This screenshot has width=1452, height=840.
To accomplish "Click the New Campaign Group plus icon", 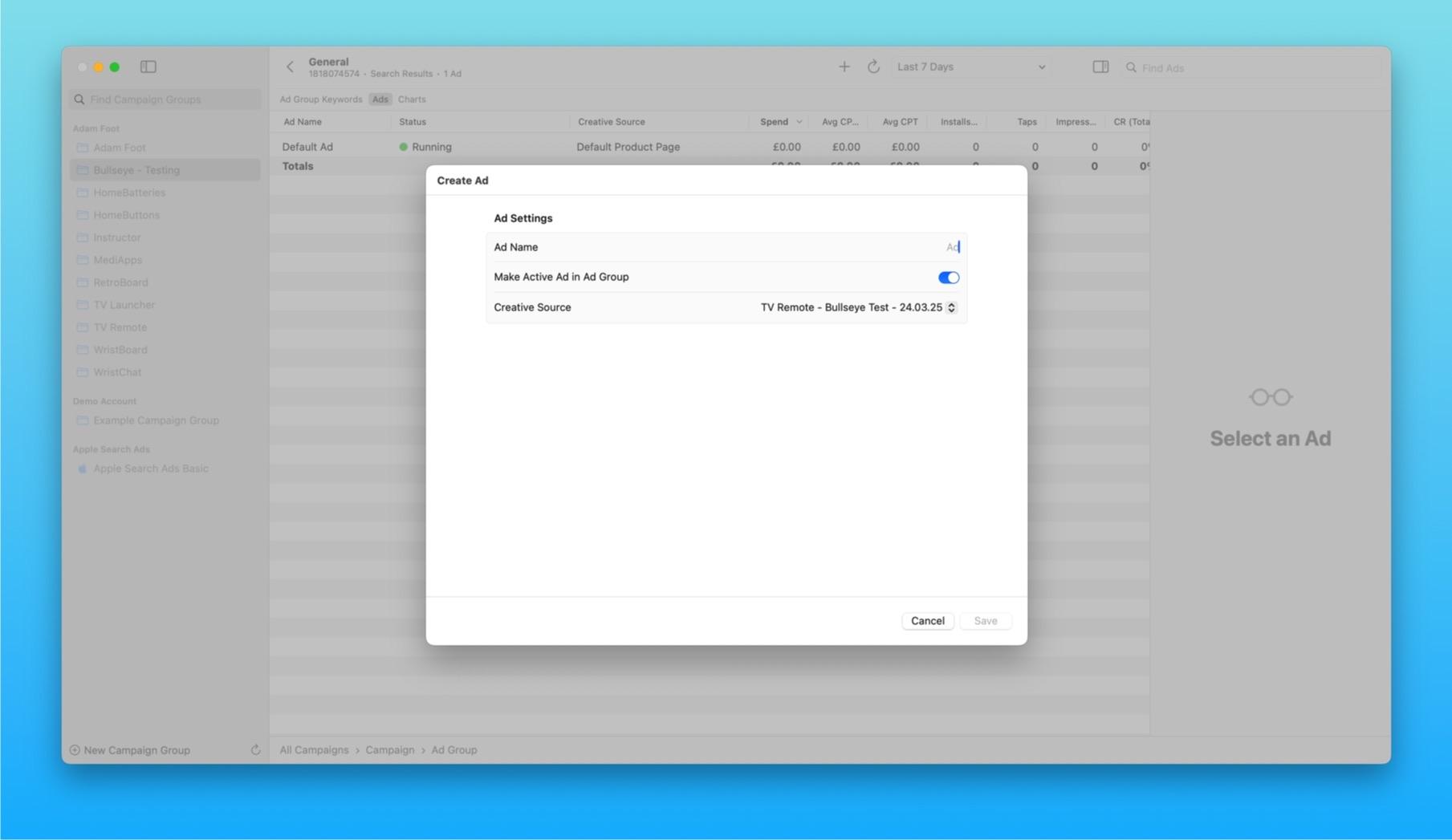I will point(75,750).
